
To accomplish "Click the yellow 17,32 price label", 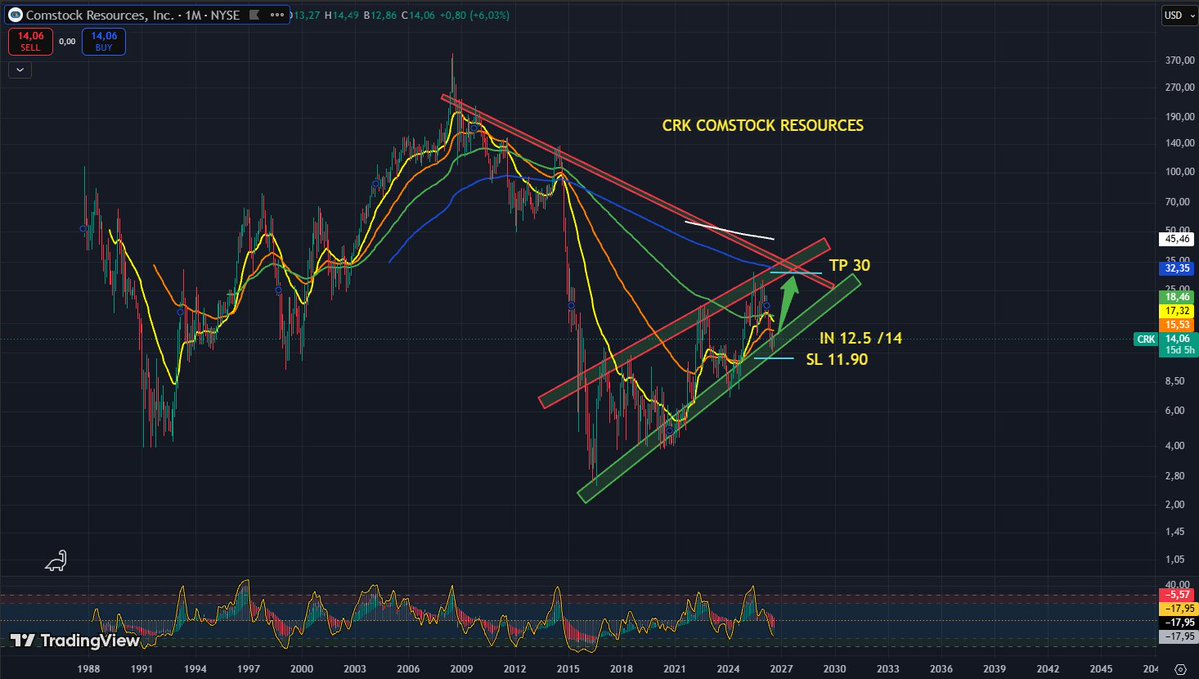I will point(1177,311).
